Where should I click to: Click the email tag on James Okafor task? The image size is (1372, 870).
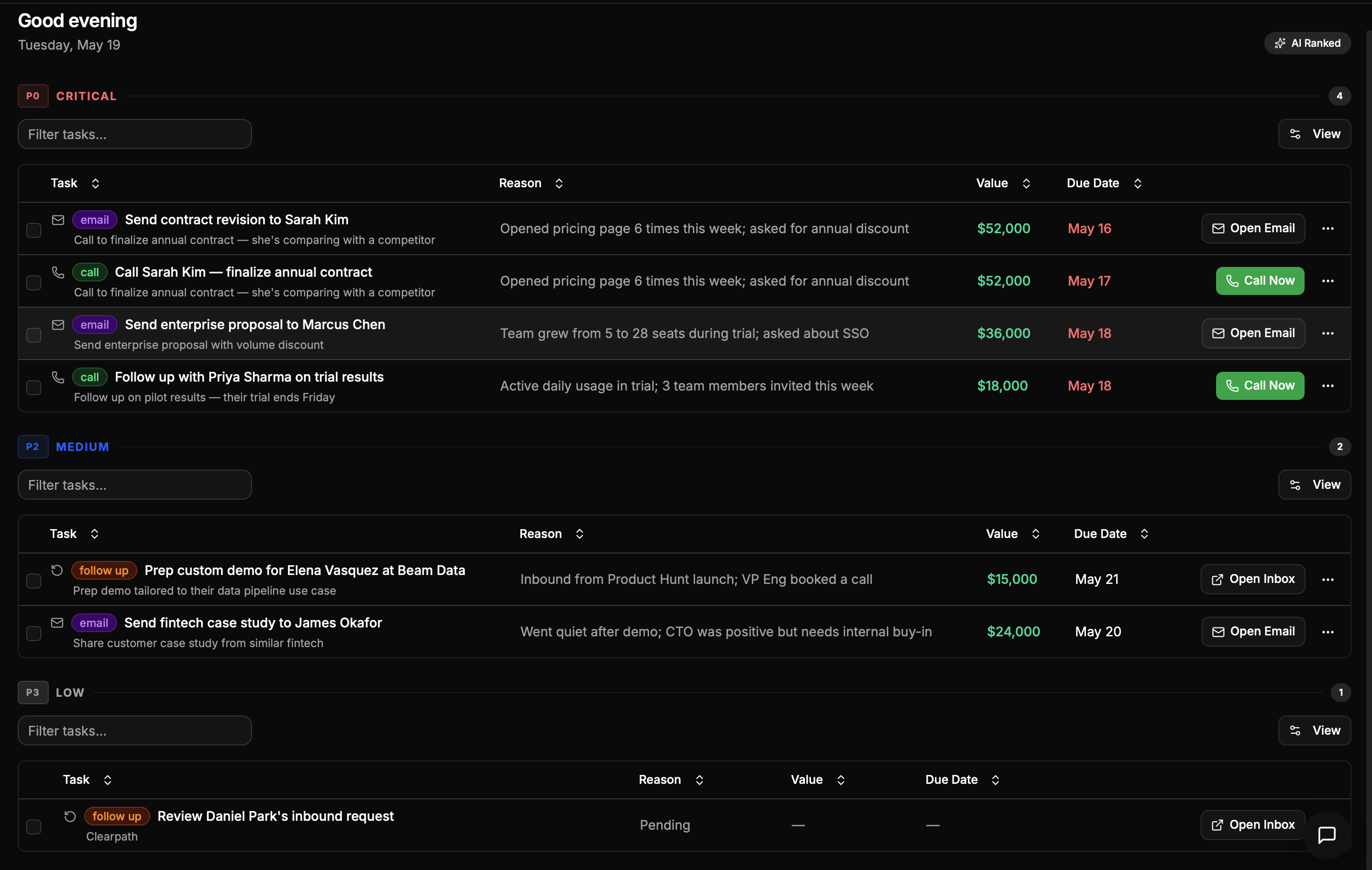94,623
